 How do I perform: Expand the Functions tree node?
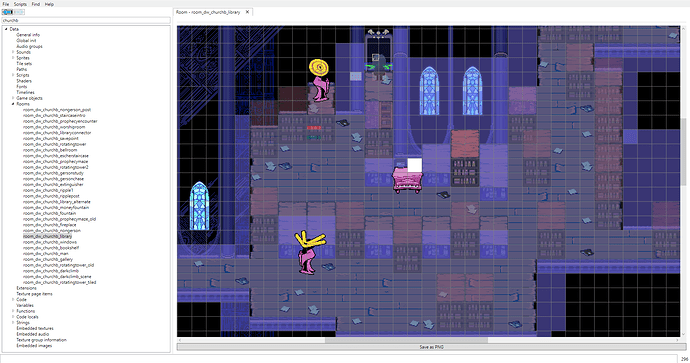tap(13, 311)
